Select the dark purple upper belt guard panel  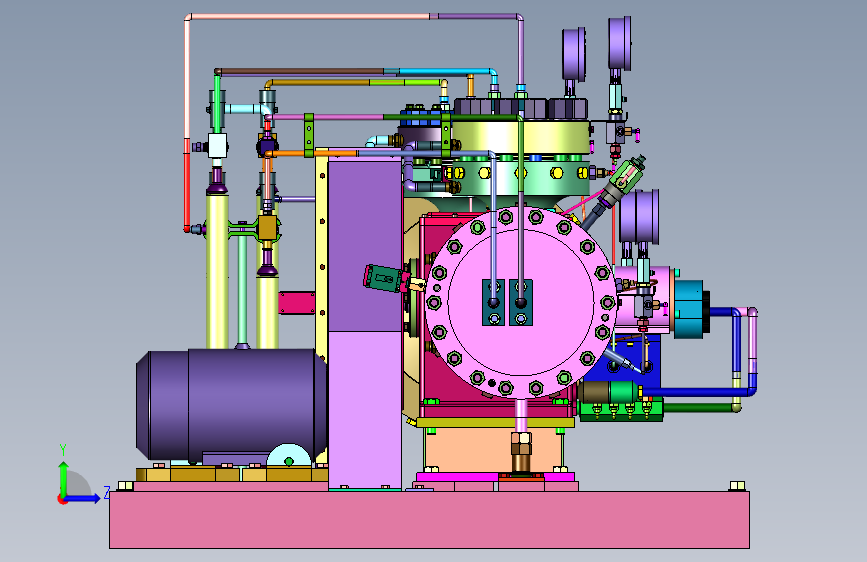pos(365,246)
